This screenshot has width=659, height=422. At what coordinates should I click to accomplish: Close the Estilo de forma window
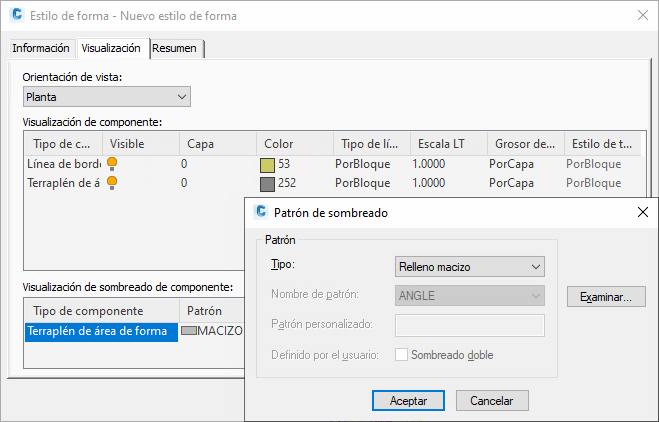coord(640,15)
